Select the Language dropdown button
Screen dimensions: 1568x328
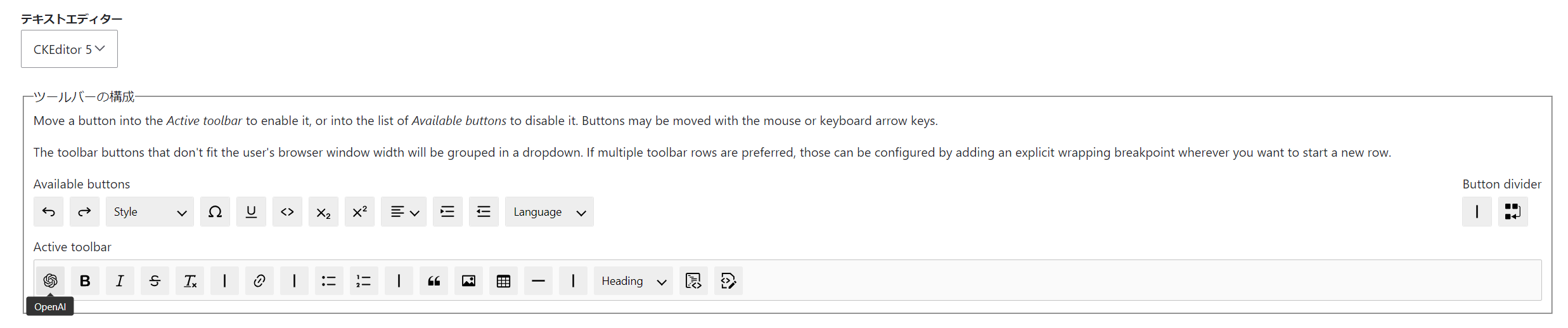coord(549,212)
